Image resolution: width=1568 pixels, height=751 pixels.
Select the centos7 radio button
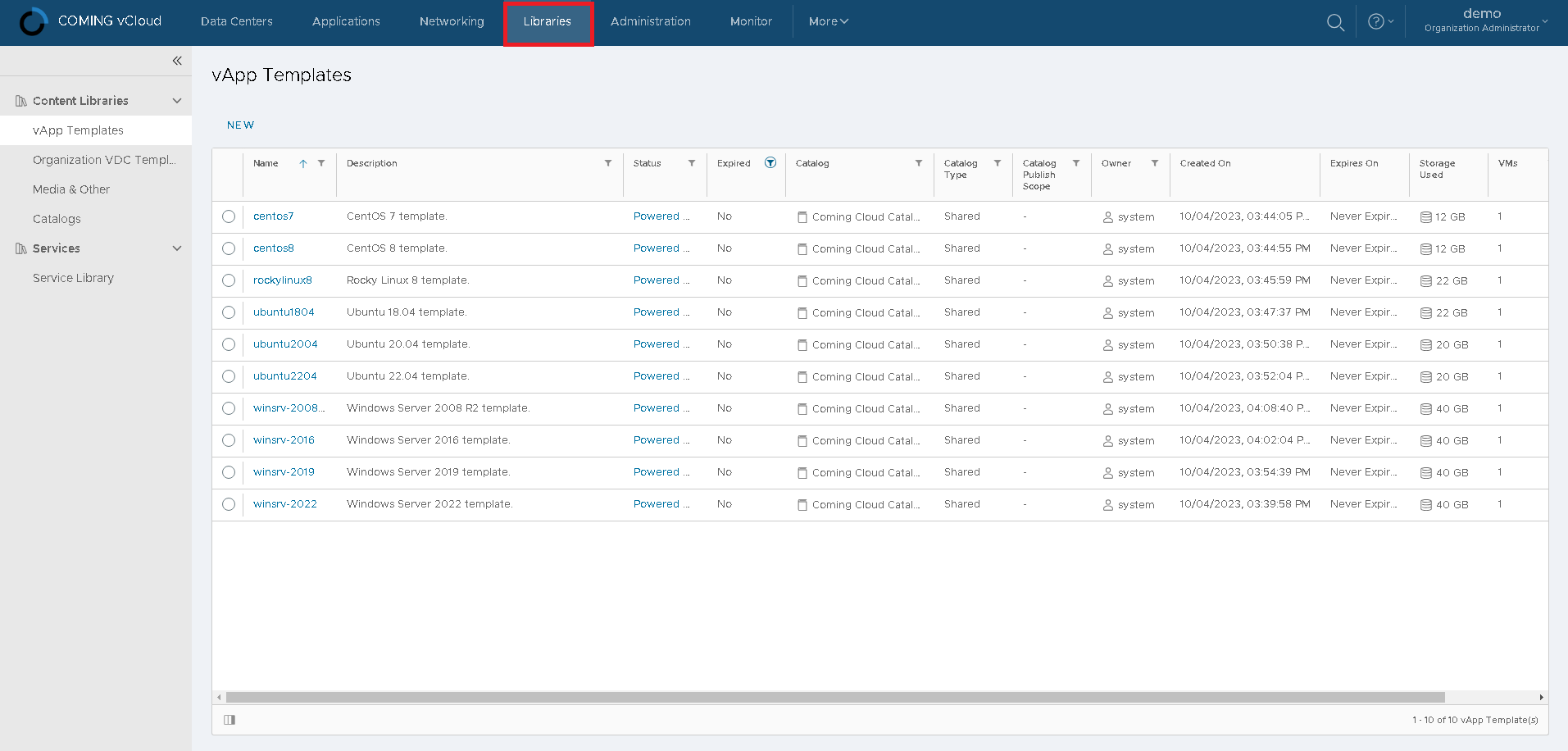point(229,216)
